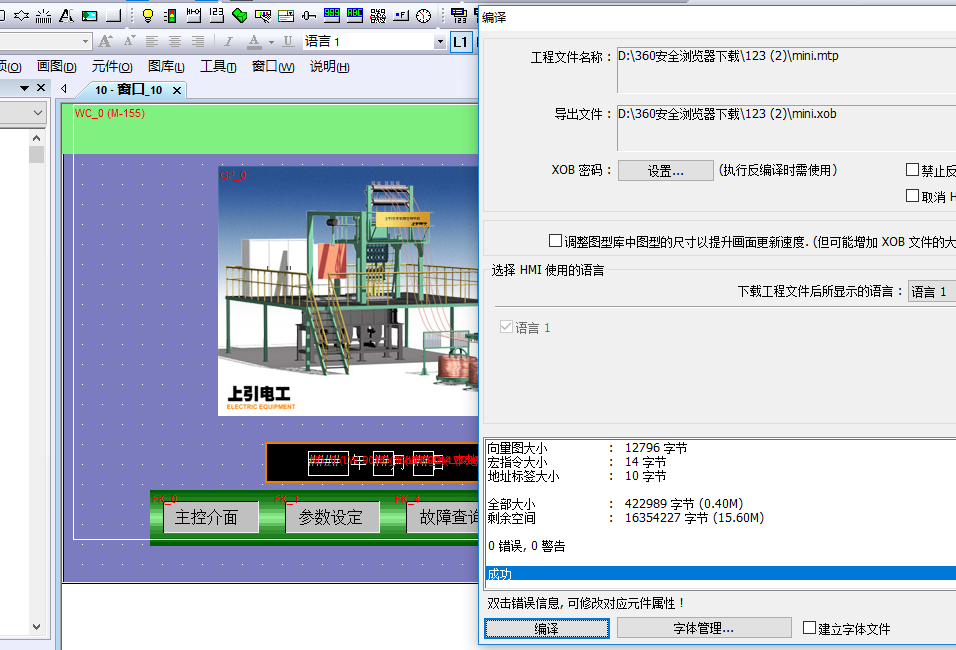
Task: Click the traffic light word lamp icon
Action: 170,15
